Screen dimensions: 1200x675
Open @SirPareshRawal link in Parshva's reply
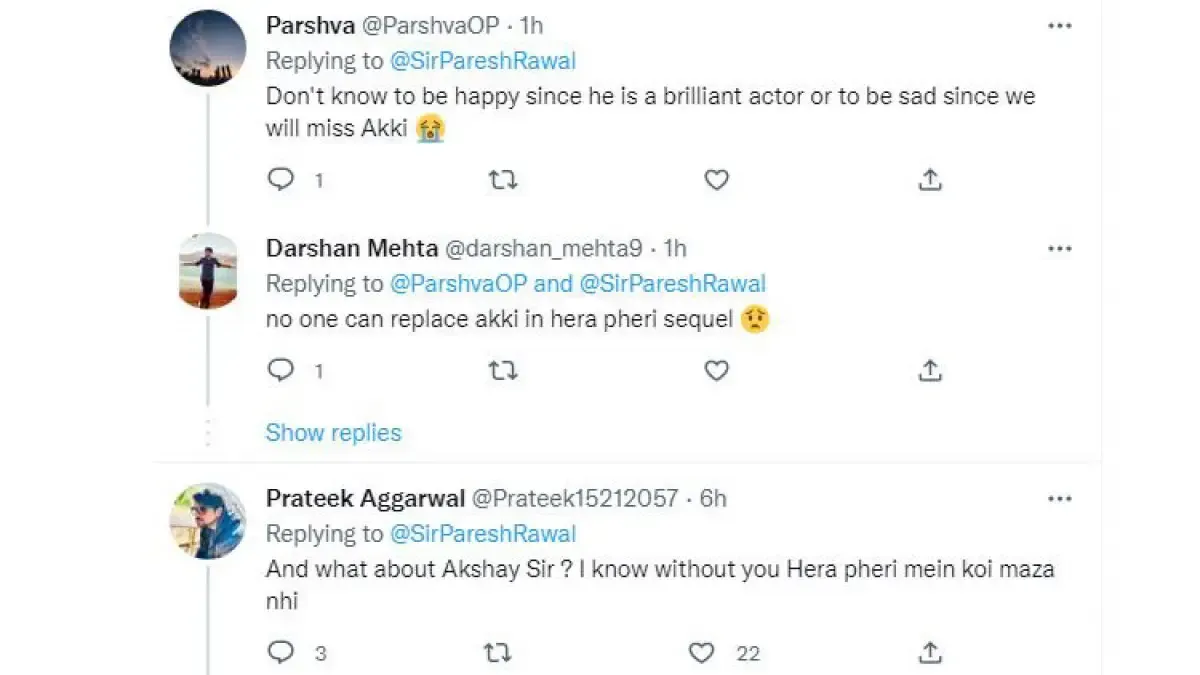pyautogui.click(x=483, y=61)
